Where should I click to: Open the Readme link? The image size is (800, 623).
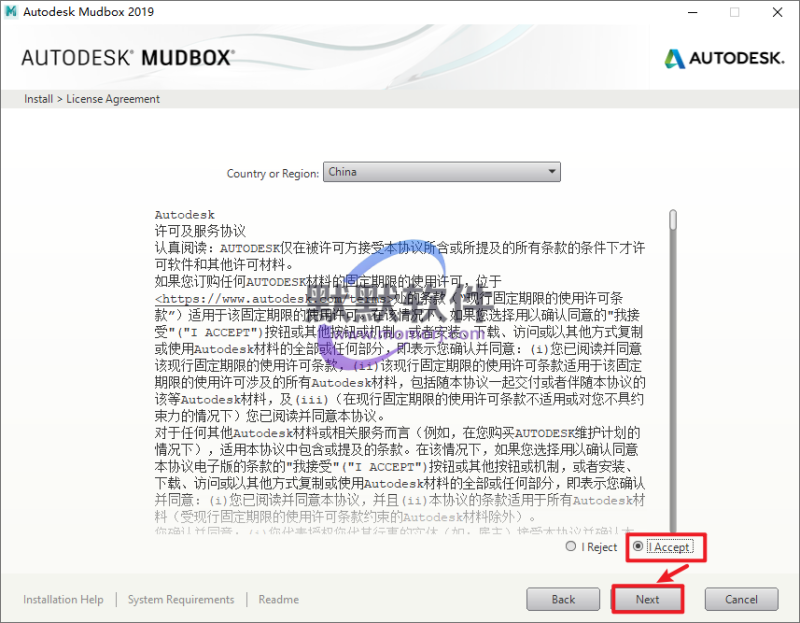pos(278,600)
